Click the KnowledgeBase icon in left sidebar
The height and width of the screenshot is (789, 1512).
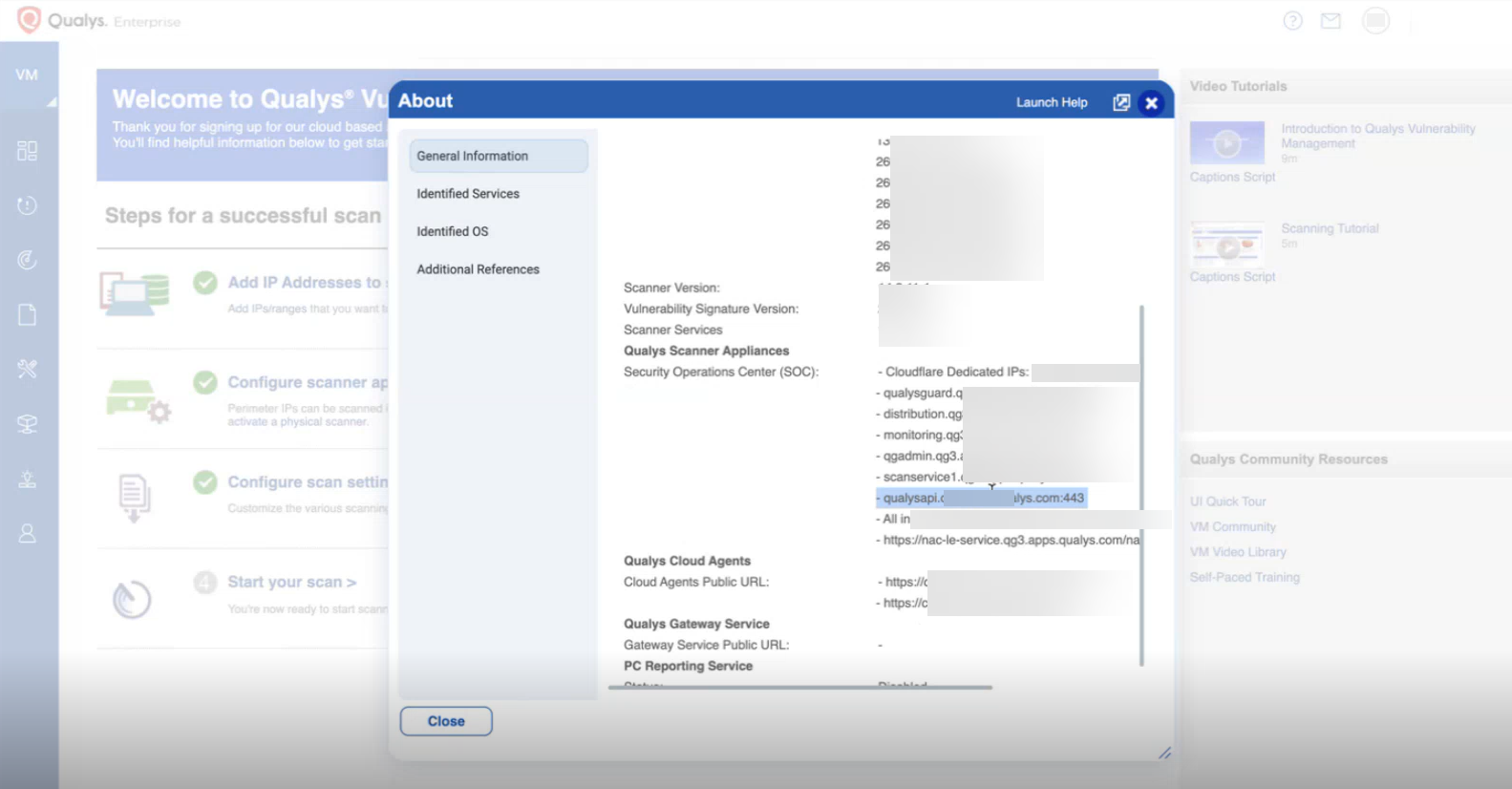(x=28, y=479)
